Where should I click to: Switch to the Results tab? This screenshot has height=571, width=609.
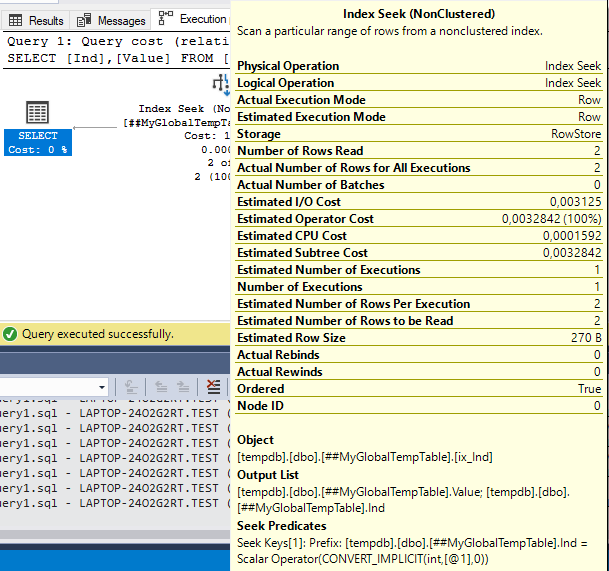[36, 20]
